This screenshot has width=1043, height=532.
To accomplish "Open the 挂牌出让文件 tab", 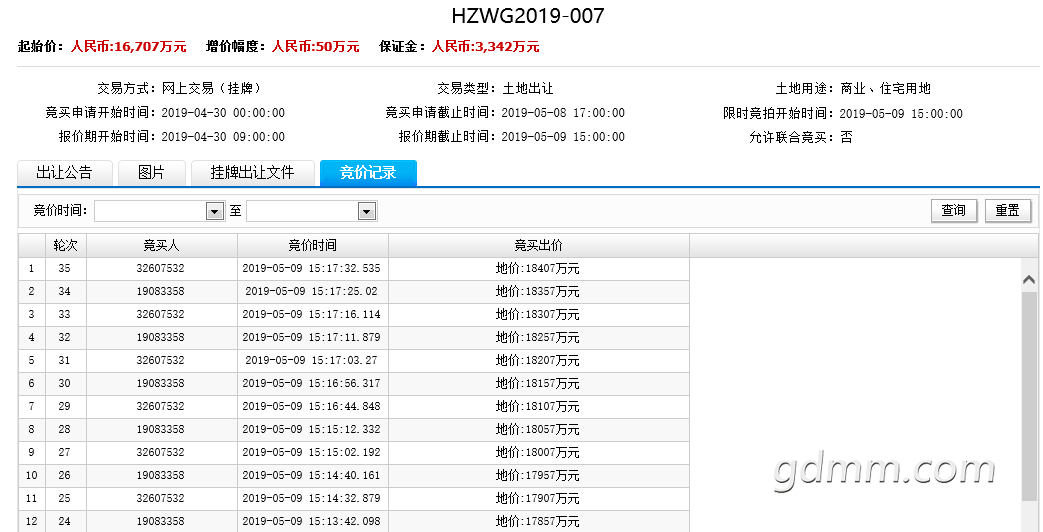I will tap(252, 173).
